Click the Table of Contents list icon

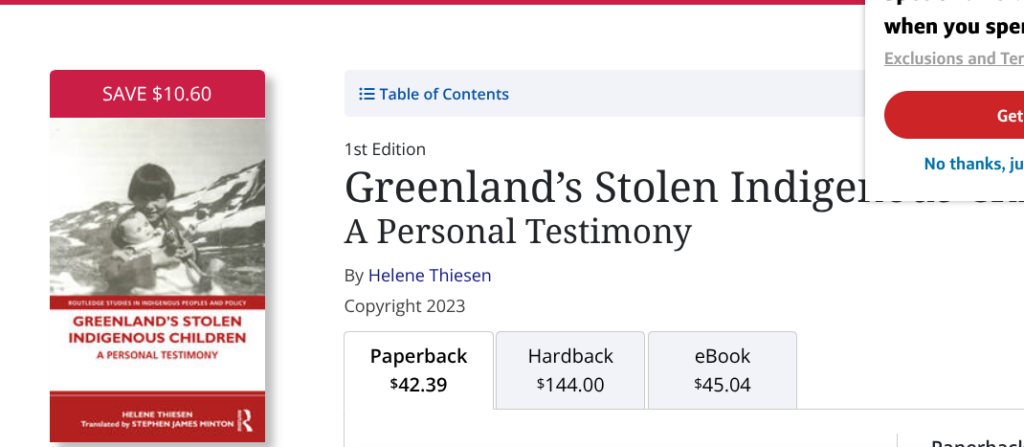click(367, 94)
